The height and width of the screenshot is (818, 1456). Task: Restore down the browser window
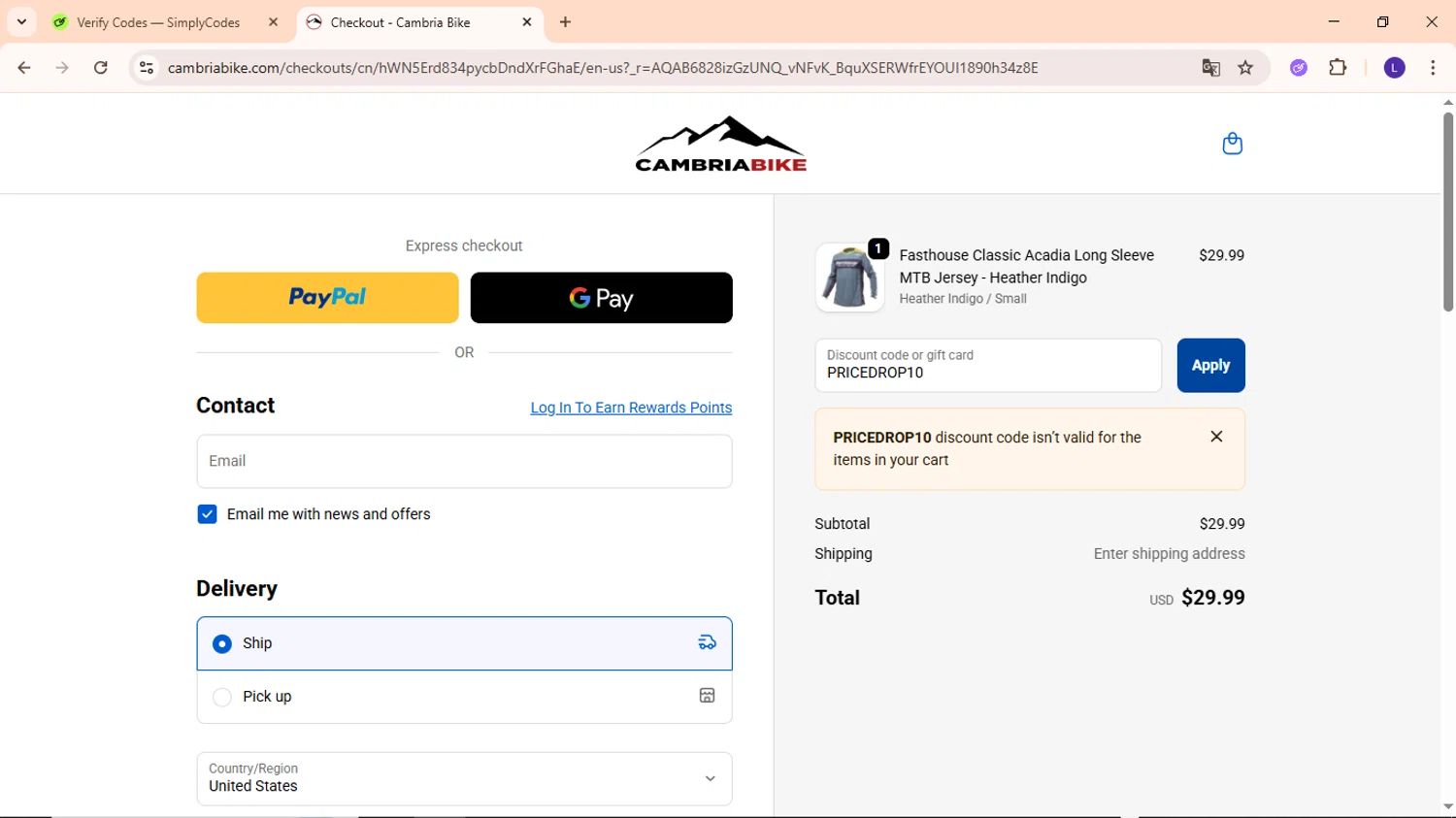click(x=1382, y=21)
